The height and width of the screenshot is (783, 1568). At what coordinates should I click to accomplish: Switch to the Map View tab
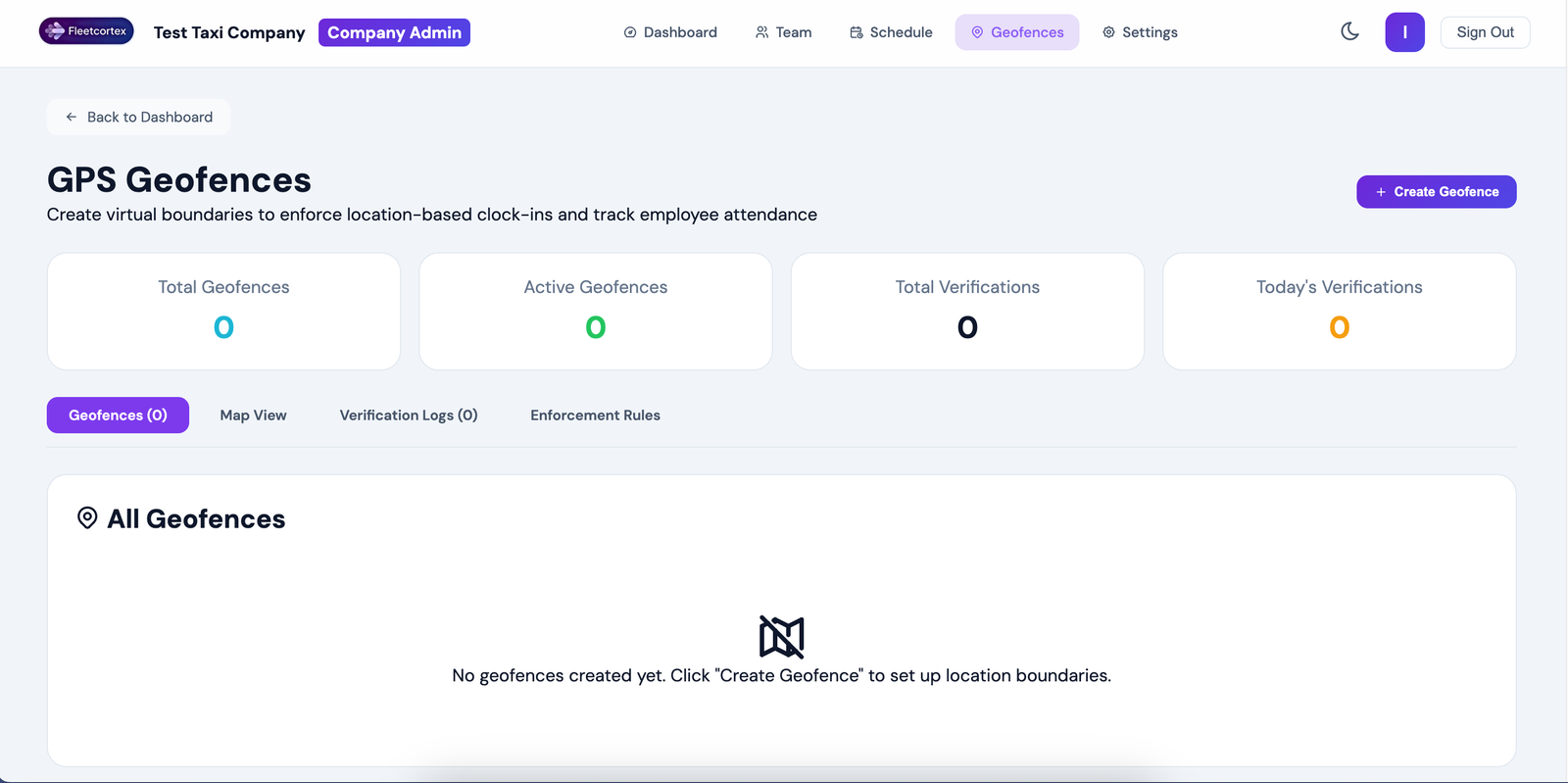tap(253, 416)
